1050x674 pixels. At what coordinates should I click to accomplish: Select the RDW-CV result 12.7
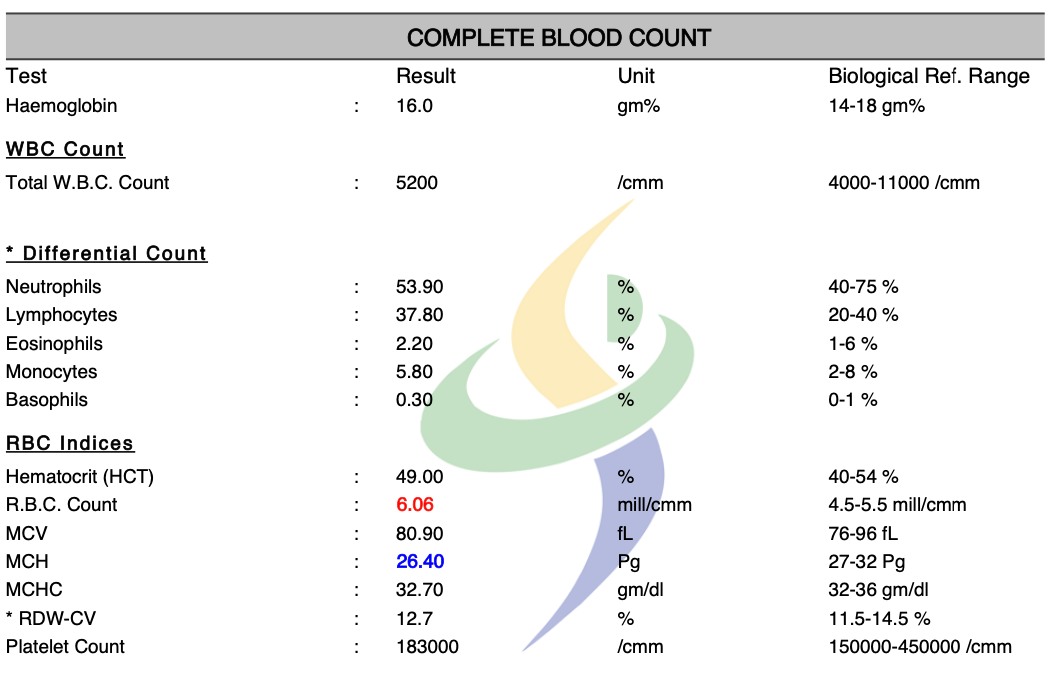414,618
